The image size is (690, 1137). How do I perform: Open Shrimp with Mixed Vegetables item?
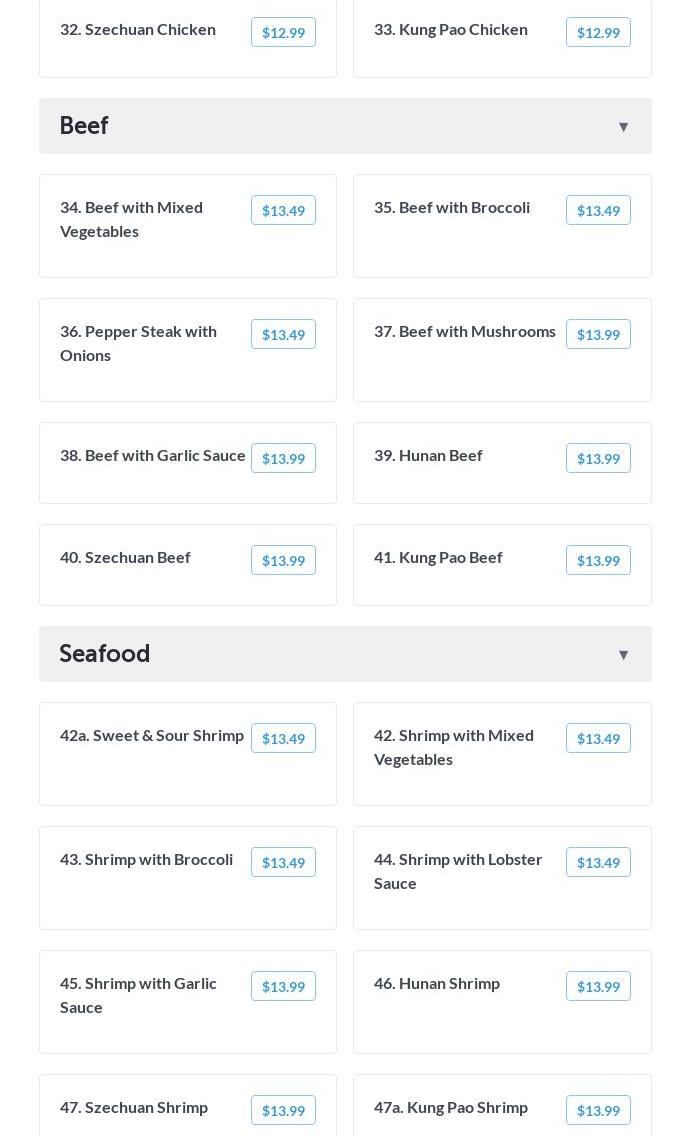[502, 754]
